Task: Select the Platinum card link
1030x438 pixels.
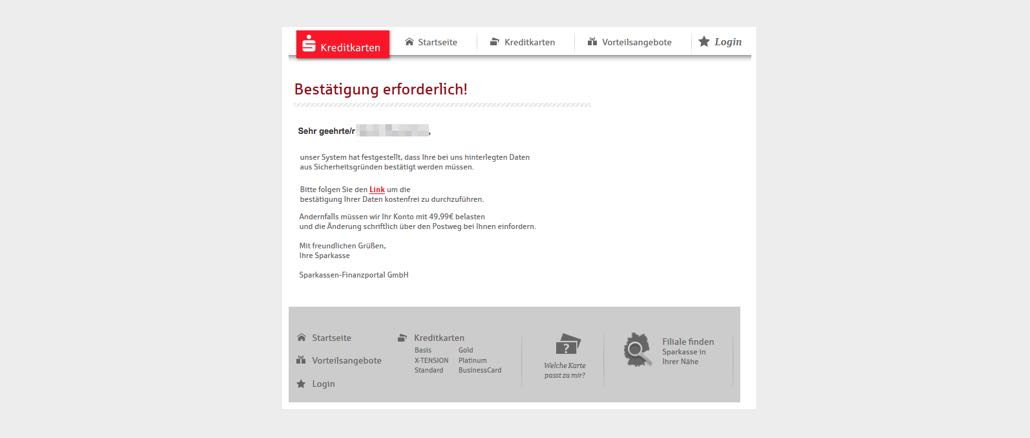Action: (473, 361)
